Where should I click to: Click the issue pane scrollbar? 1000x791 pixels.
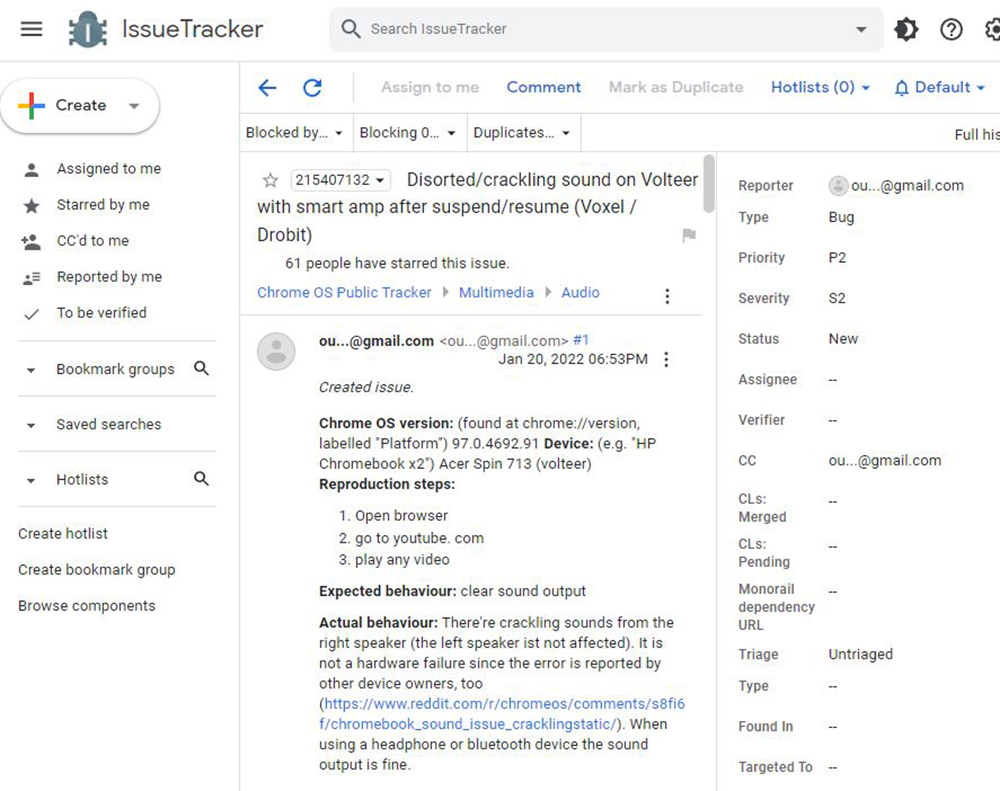[x=709, y=184]
